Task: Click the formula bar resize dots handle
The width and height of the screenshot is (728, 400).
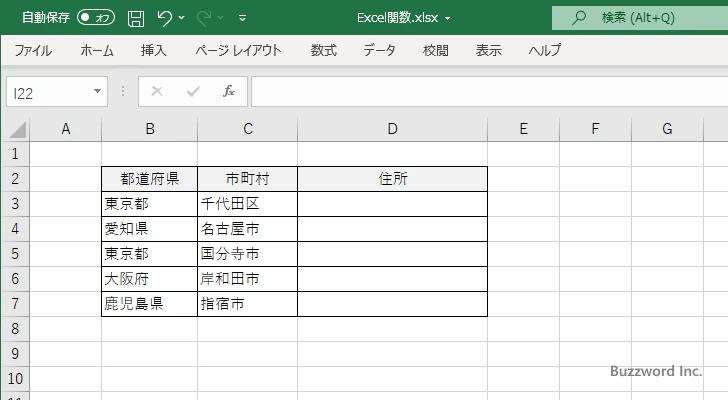Action: tap(123, 91)
